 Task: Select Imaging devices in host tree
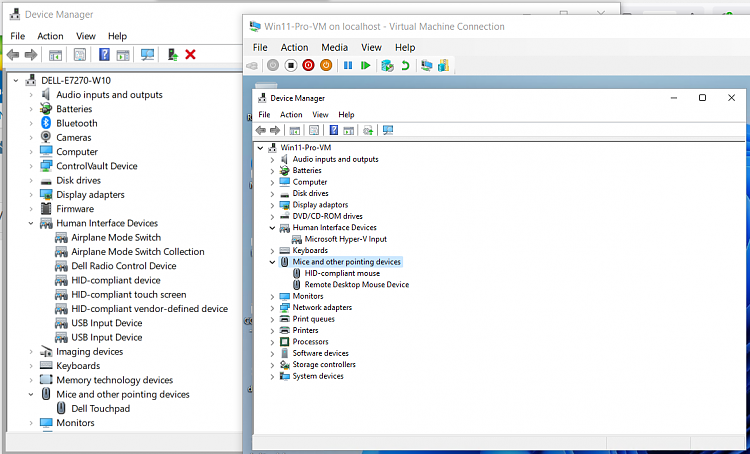click(89, 352)
